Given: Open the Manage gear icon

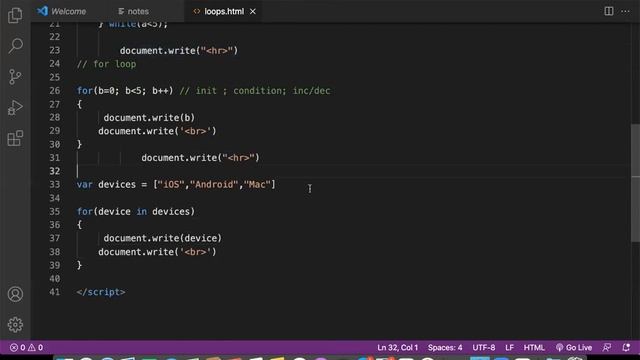Looking at the screenshot, I should [x=15, y=324].
